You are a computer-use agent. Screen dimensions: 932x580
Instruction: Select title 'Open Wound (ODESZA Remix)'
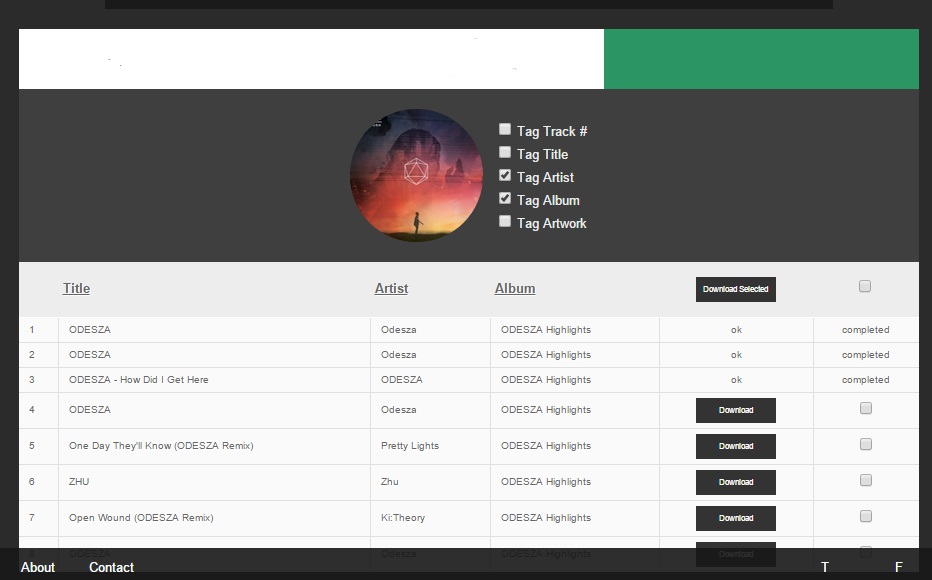point(141,518)
